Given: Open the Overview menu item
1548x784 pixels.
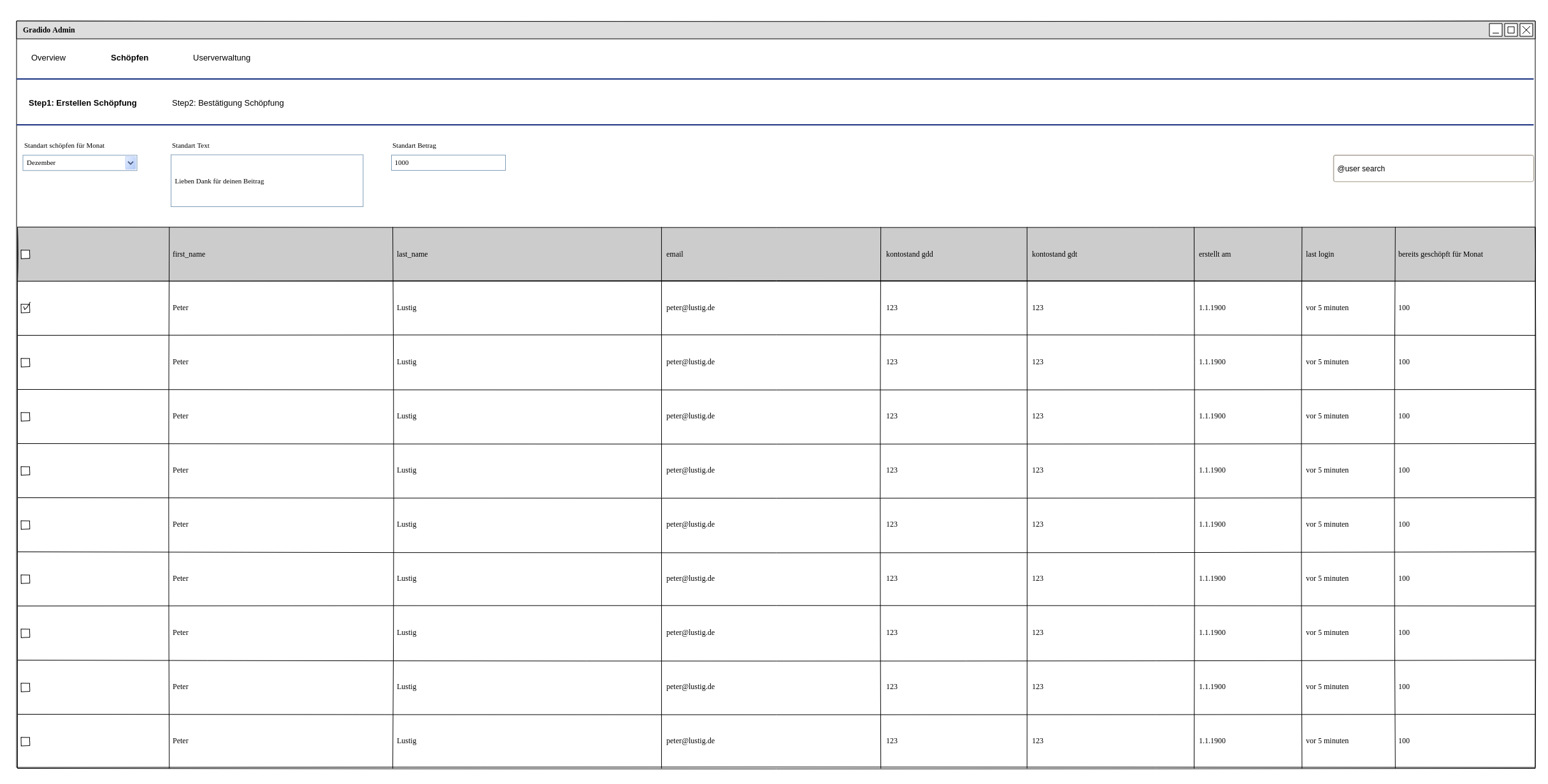Looking at the screenshot, I should [x=48, y=58].
